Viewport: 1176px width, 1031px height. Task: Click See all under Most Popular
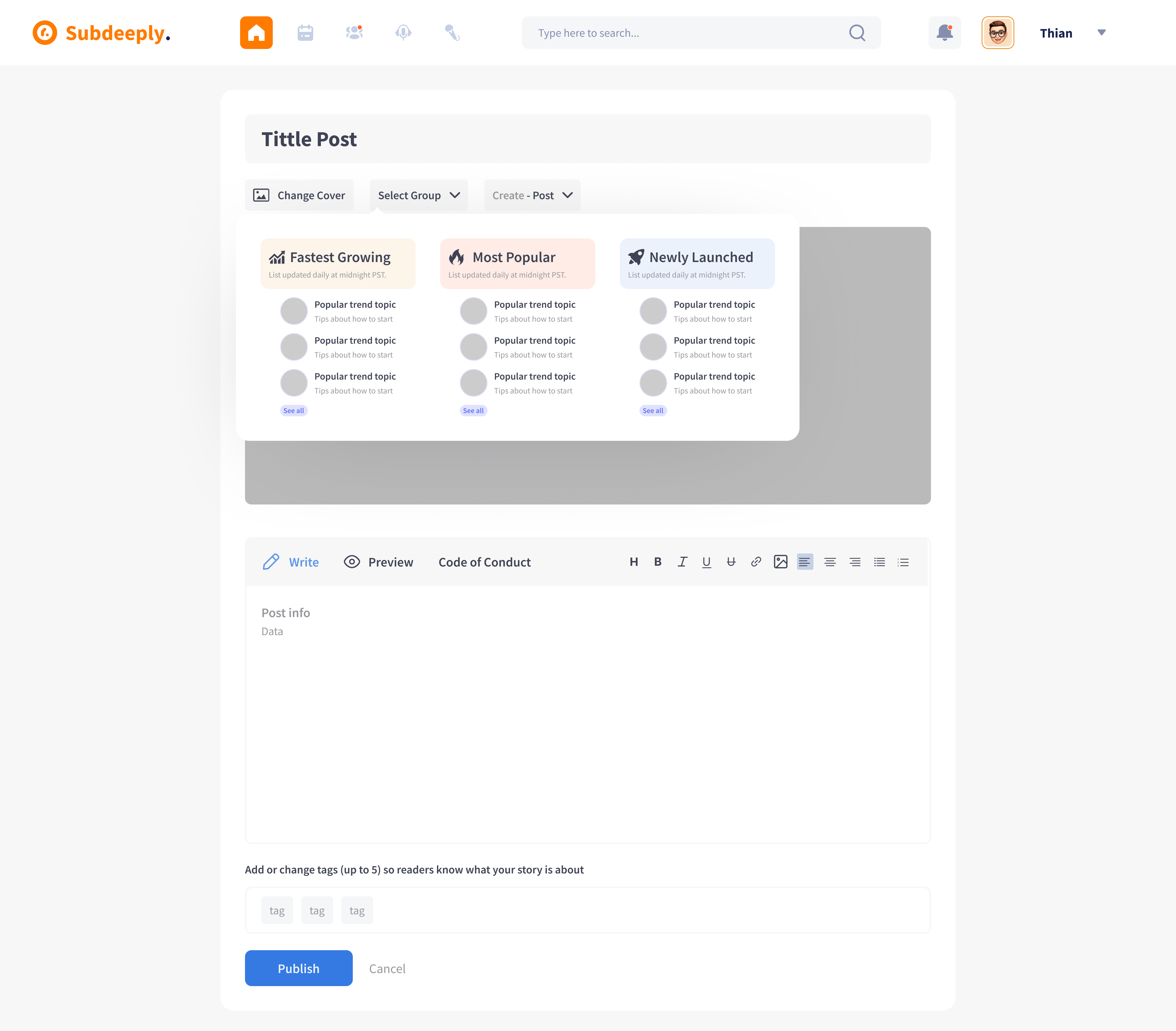(x=473, y=411)
